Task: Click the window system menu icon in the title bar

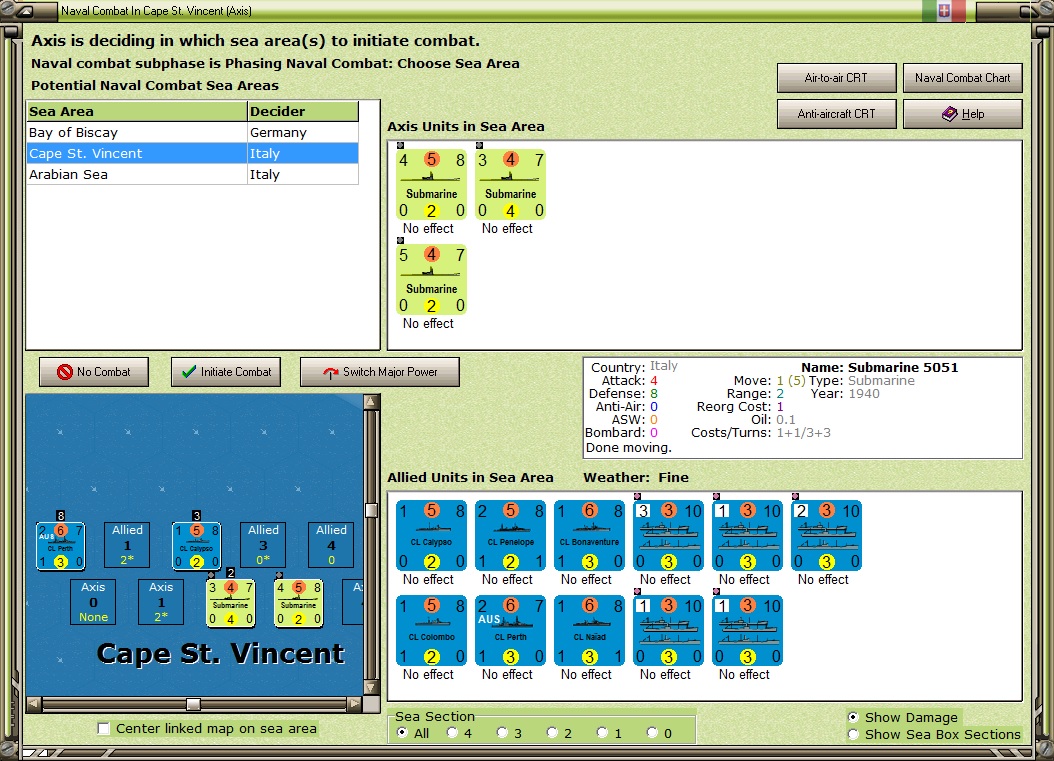Action: click(24, 10)
